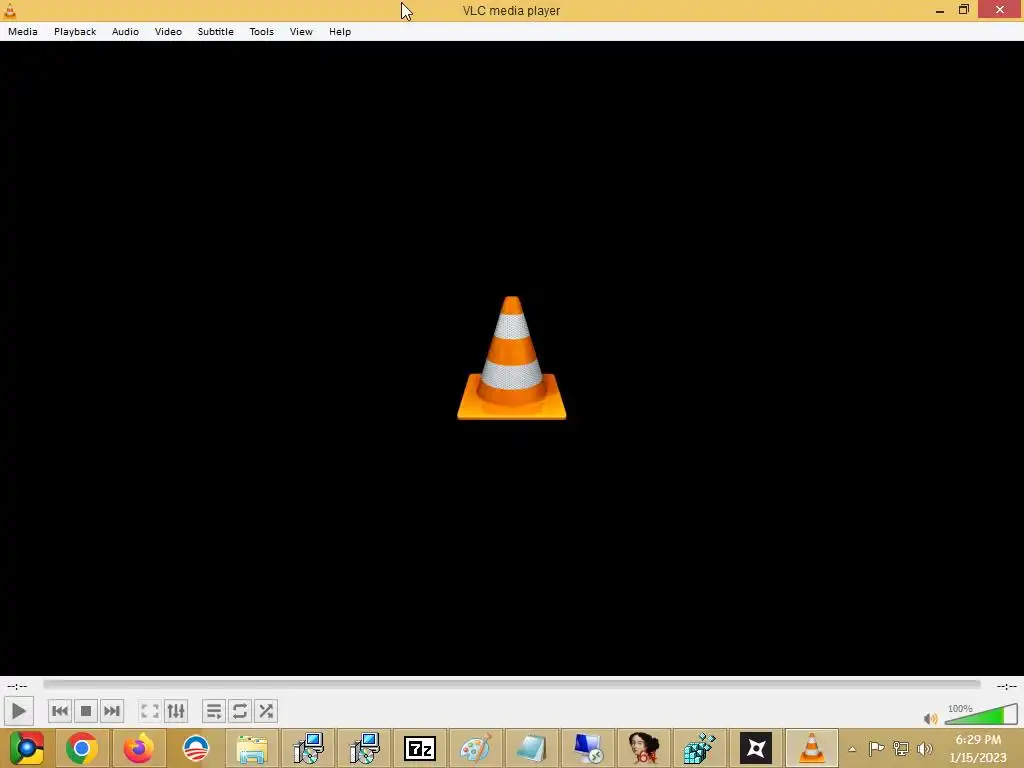Open the Playback menu

pos(75,31)
